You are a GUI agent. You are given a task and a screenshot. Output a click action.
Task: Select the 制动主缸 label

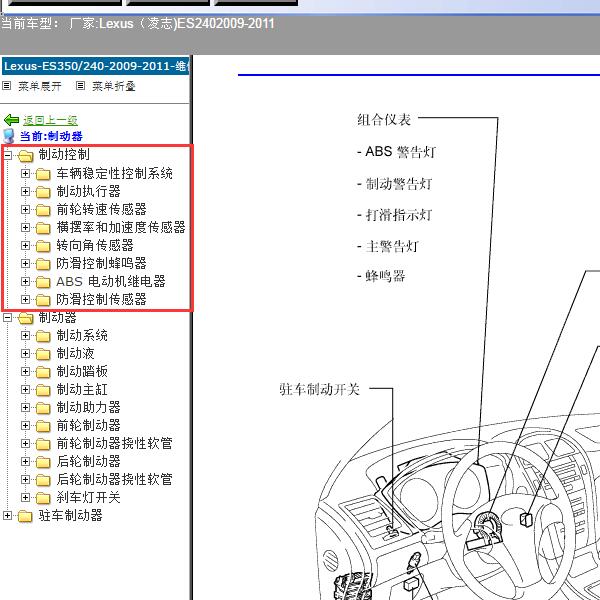[x=82, y=390]
